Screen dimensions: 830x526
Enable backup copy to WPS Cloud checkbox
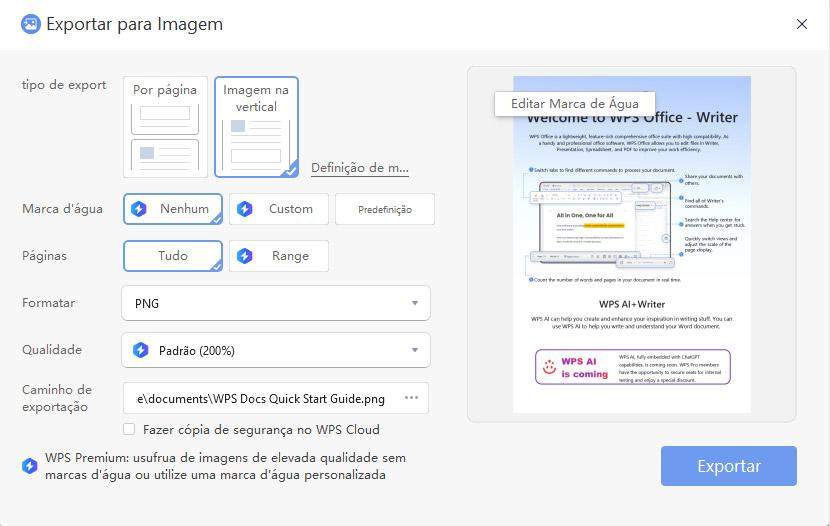[x=129, y=429]
